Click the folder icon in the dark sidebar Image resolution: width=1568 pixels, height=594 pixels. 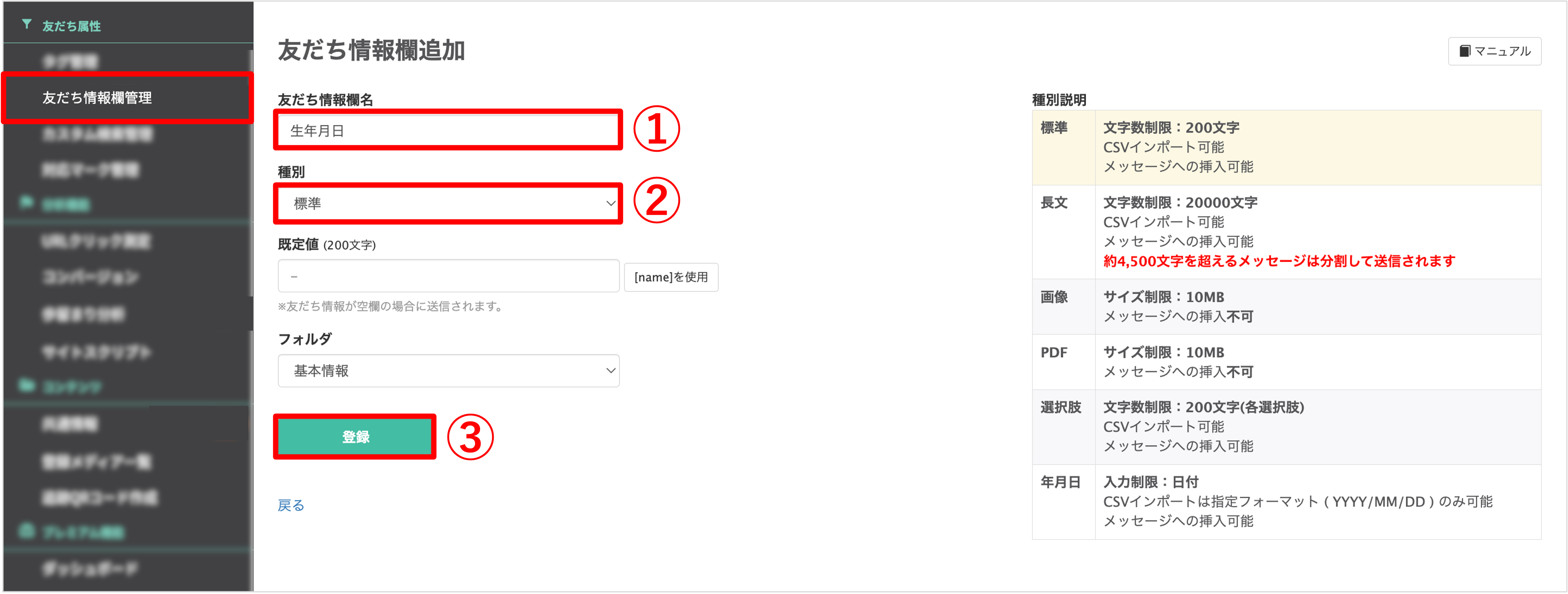tap(26, 385)
